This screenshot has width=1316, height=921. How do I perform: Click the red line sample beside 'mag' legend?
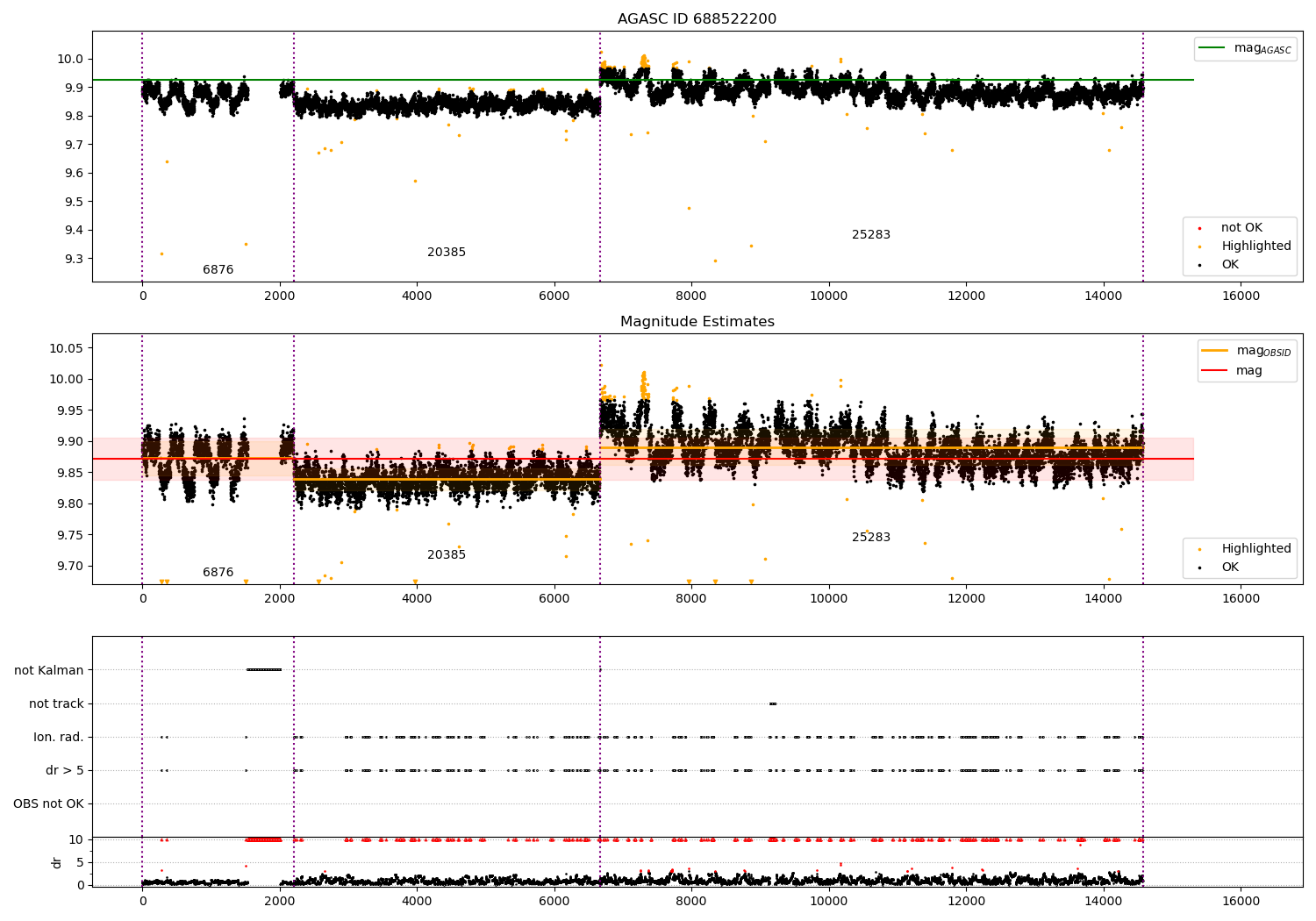tap(1215, 370)
